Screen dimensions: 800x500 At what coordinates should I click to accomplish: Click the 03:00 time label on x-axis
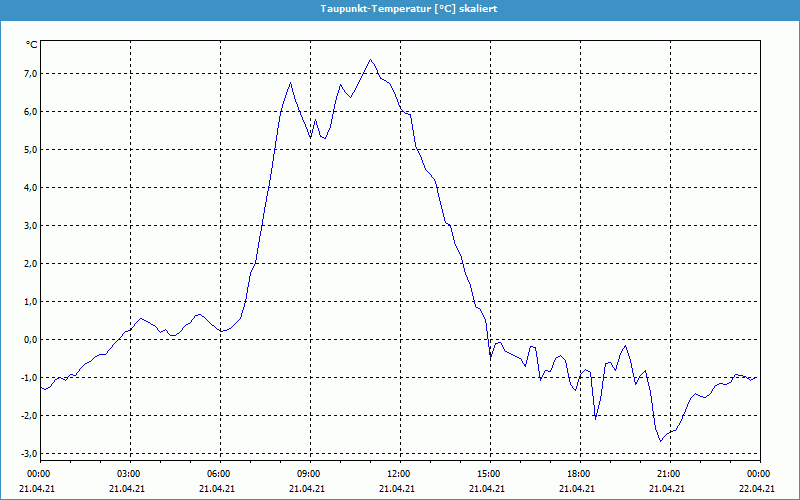(x=129, y=474)
